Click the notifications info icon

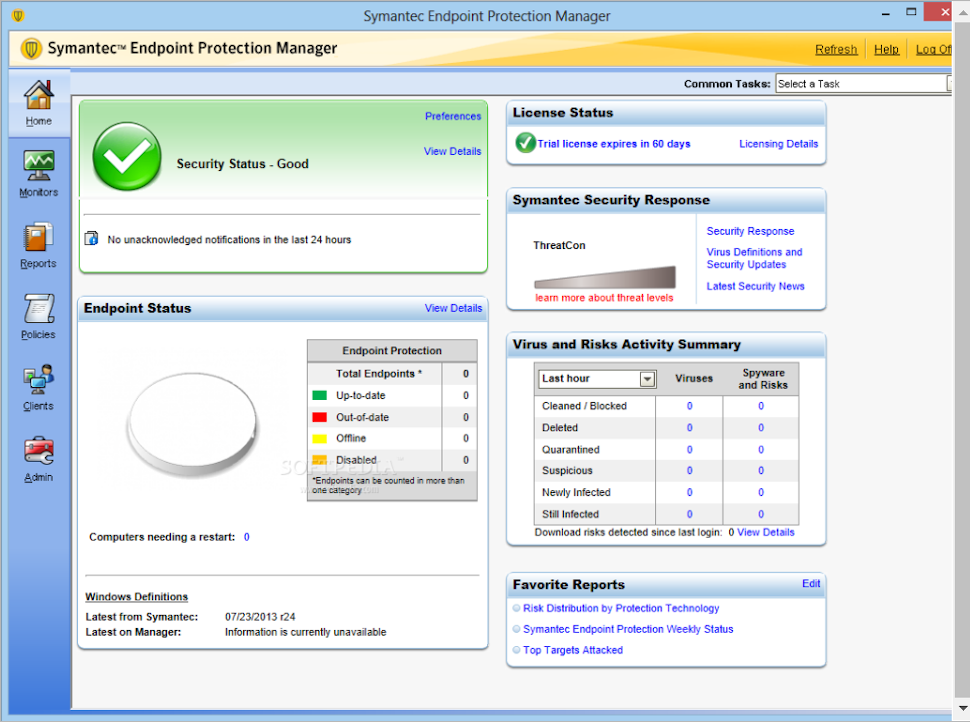[x=92, y=239]
